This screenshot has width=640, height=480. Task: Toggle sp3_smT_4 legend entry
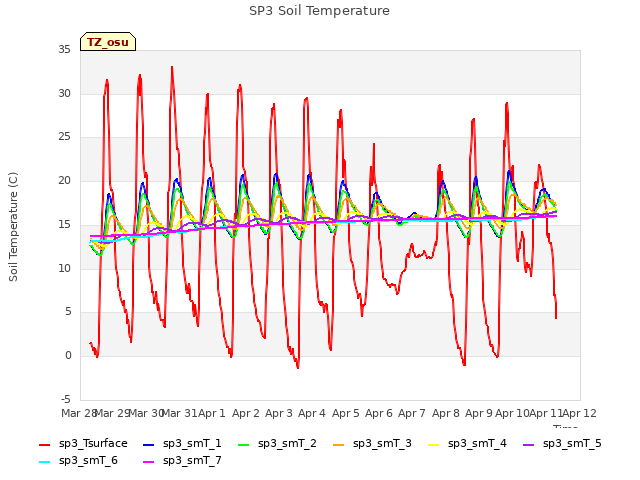click(x=467, y=443)
